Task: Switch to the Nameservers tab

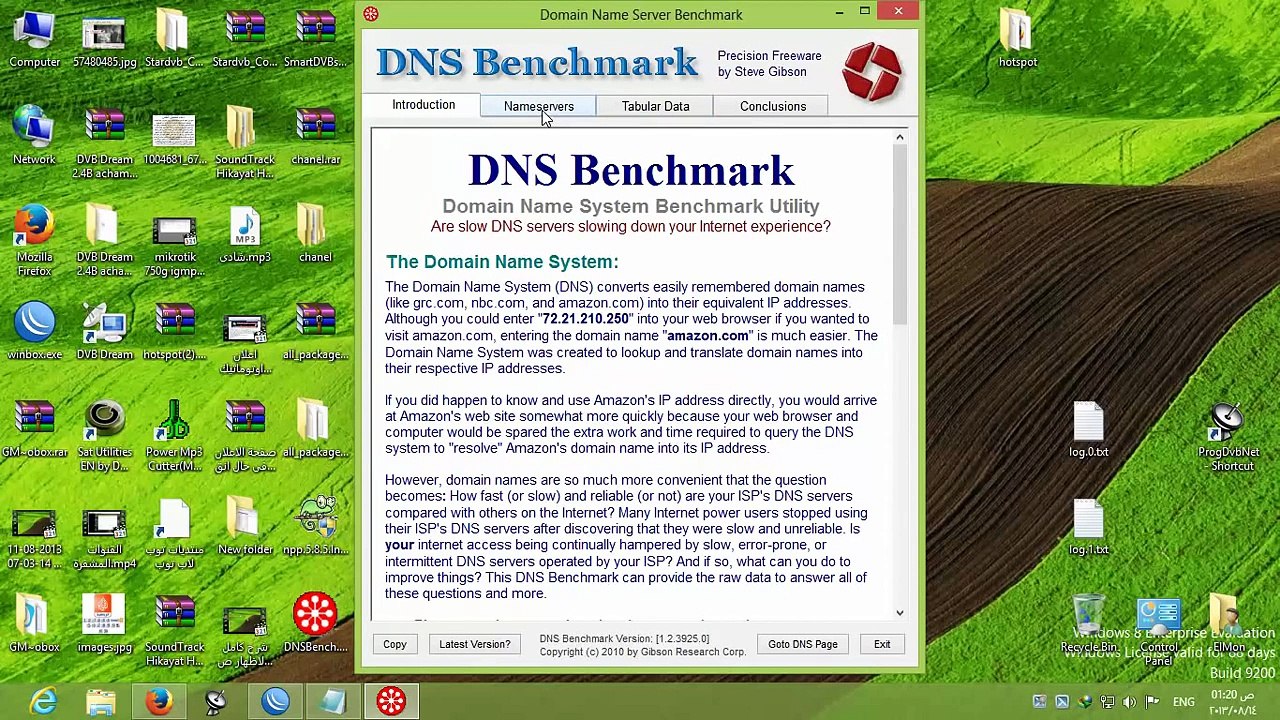Action: point(538,106)
